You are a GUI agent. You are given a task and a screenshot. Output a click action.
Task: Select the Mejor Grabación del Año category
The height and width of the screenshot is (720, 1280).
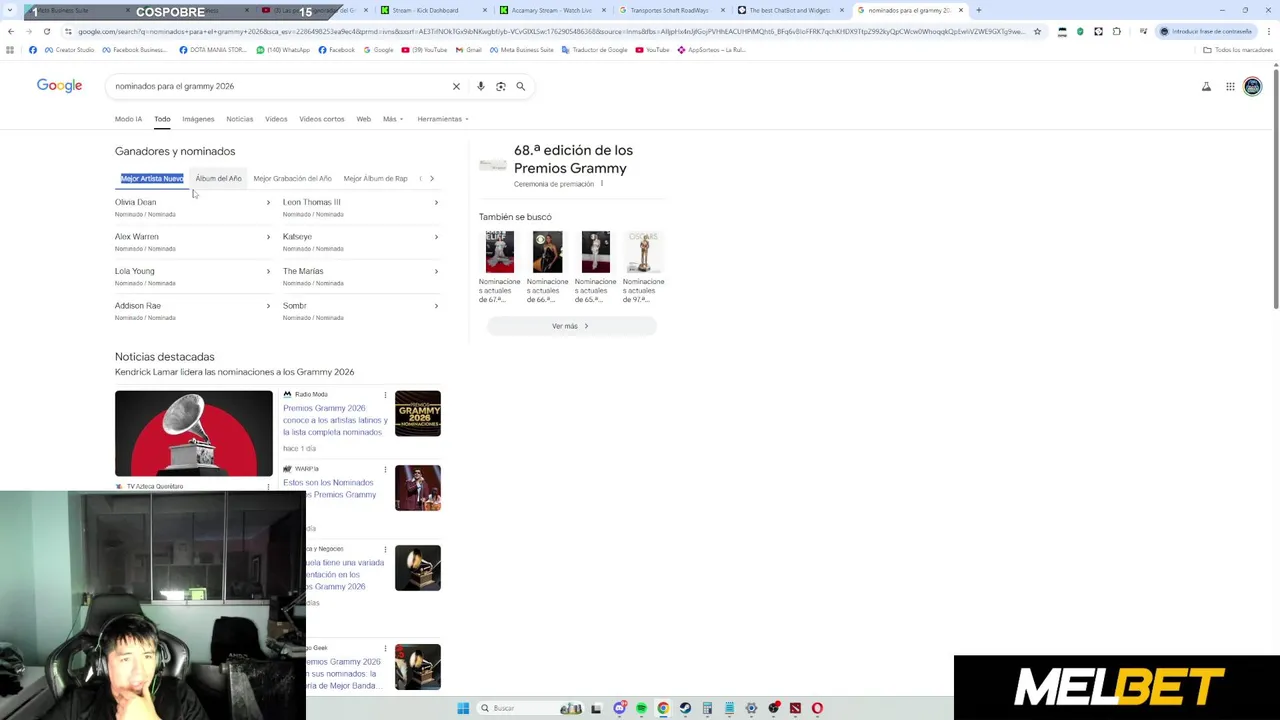point(292,178)
